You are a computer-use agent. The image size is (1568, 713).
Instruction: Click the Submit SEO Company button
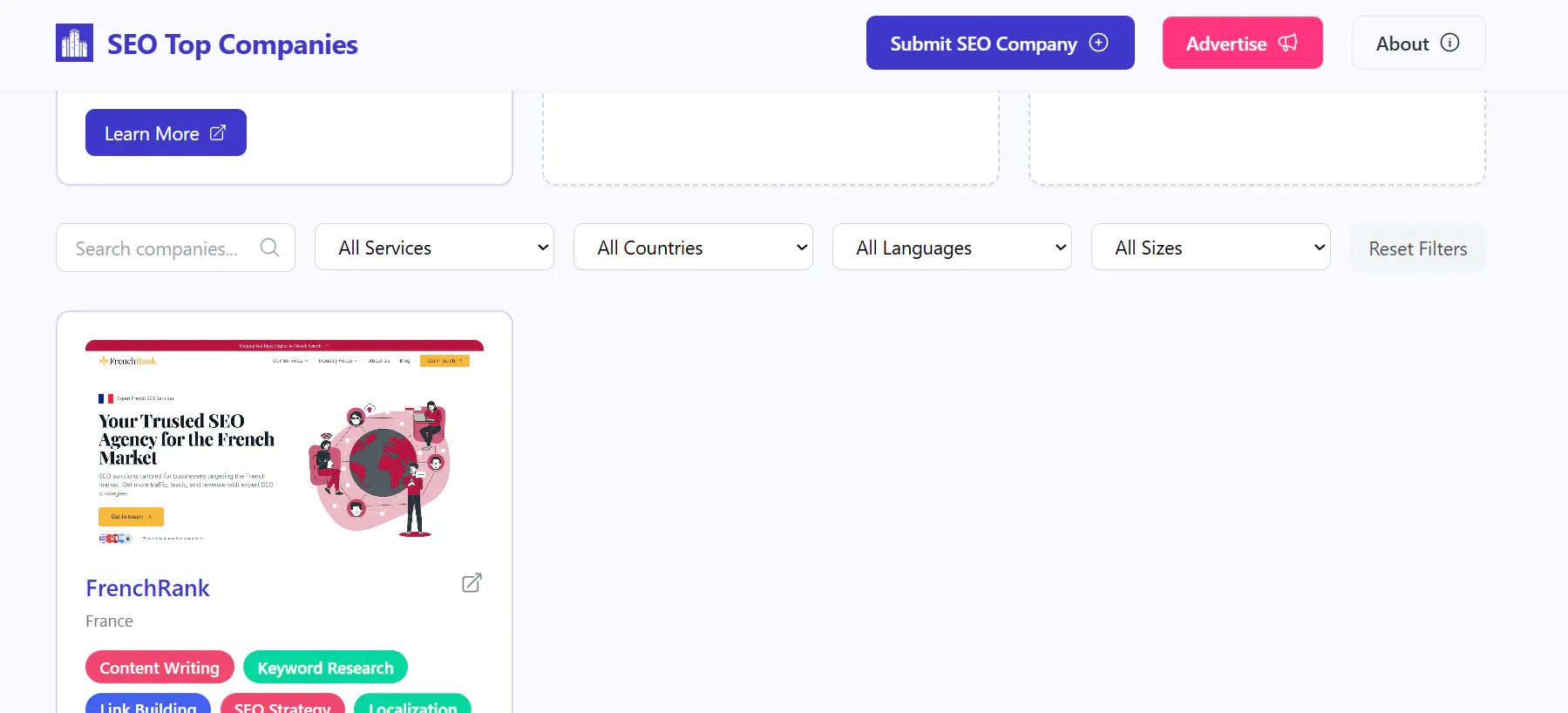point(1000,43)
